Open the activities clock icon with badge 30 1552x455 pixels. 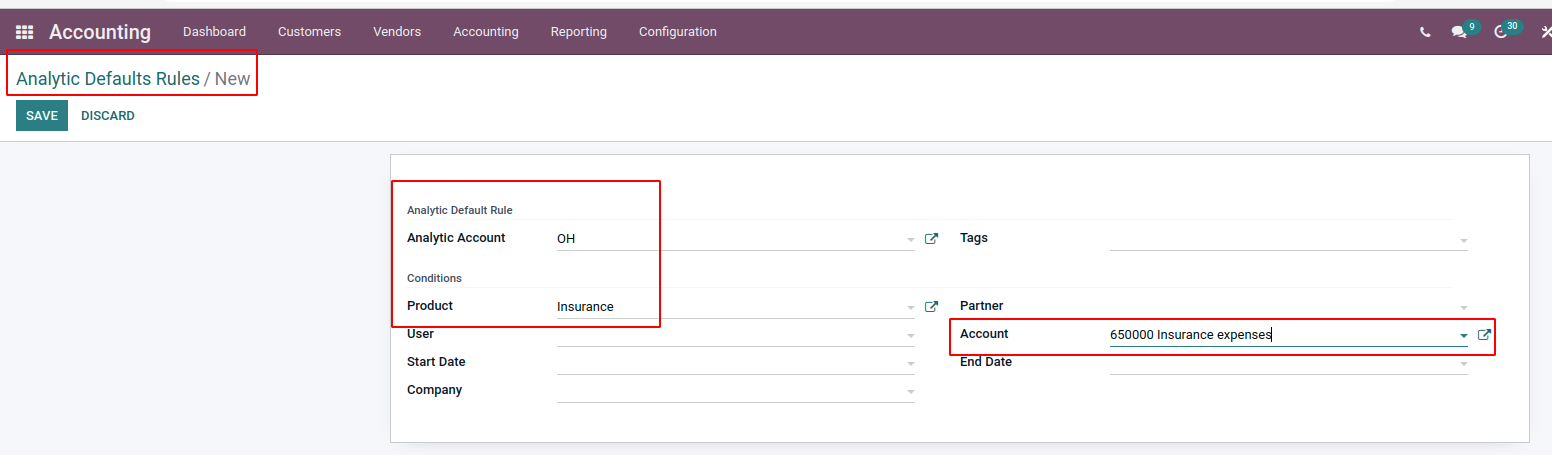(x=1506, y=30)
